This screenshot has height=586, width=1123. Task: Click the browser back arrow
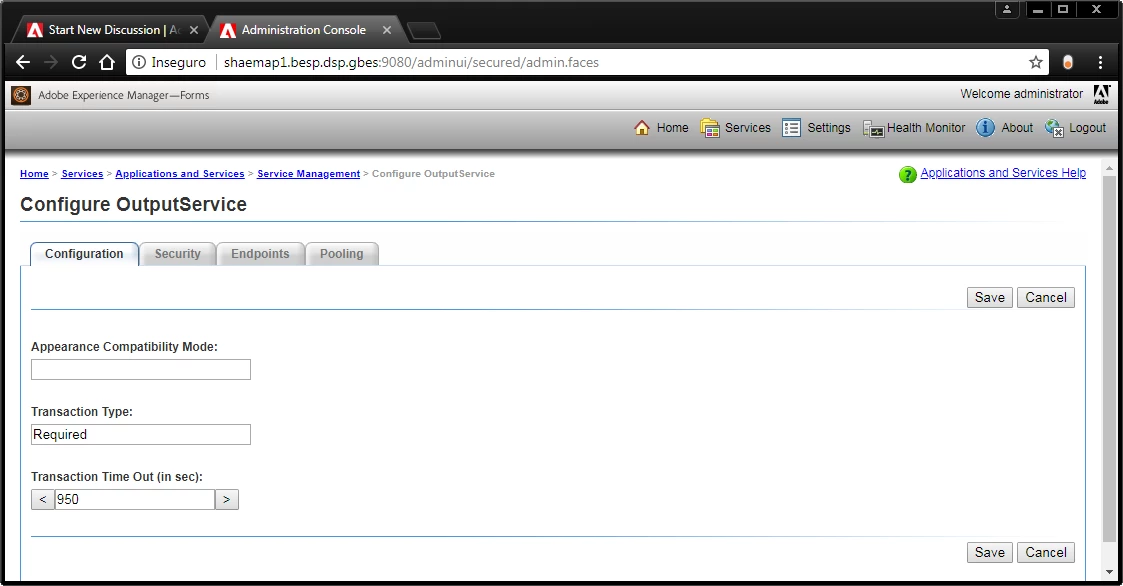pyautogui.click(x=23, y=62)
